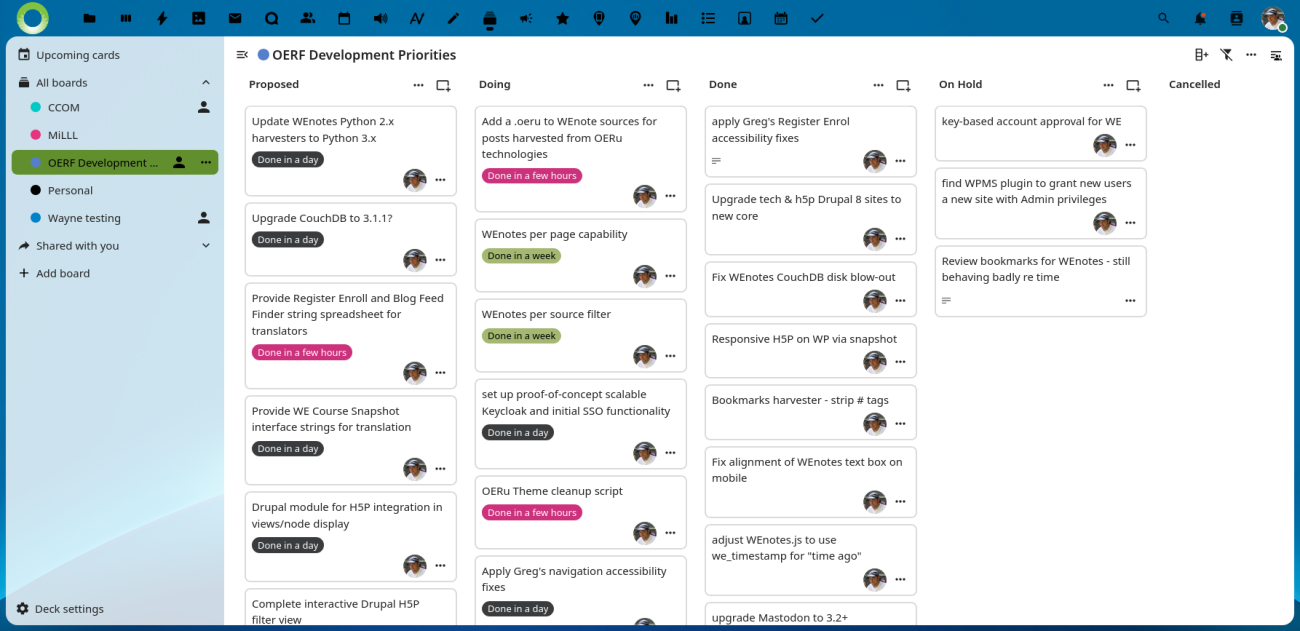Click assignee avatar on 'Bookmarks harvester' card
Screen dimensions: 1300x631
874,423
